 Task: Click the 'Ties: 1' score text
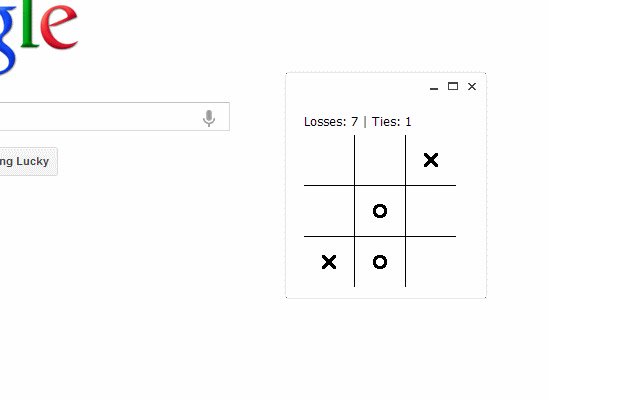(391, 122)
